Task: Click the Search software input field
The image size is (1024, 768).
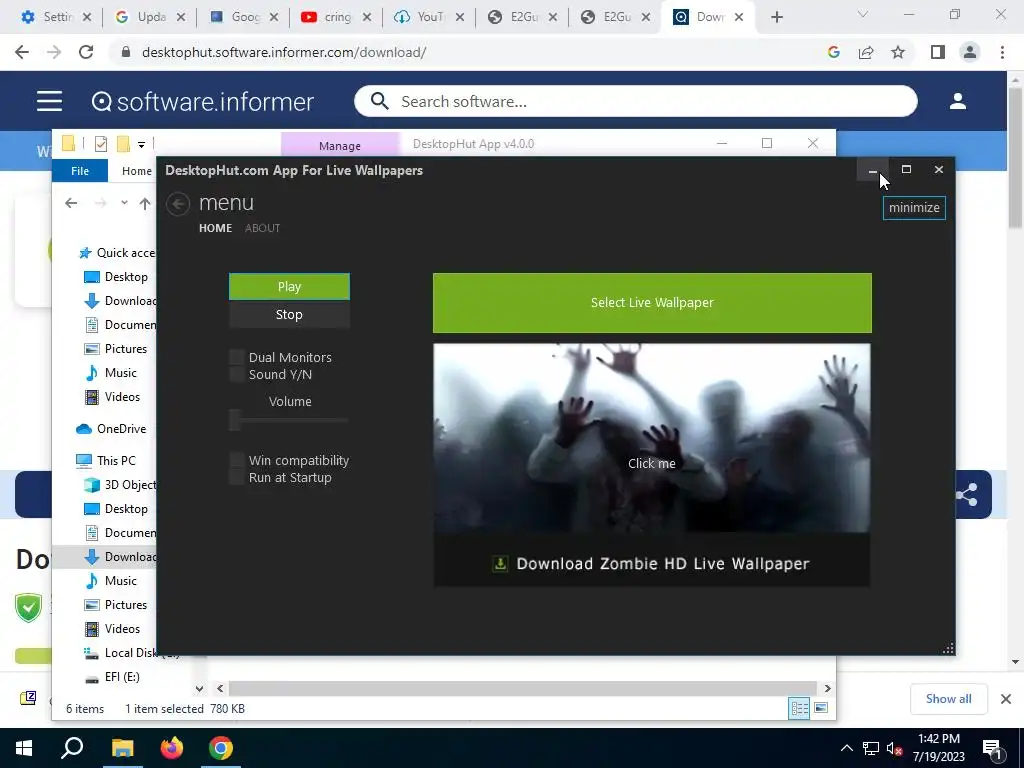Action: [635, 101]
